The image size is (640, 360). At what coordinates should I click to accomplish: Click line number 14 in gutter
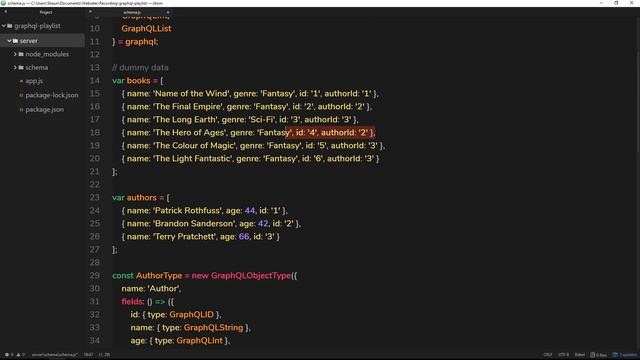[x=95, y=81]
